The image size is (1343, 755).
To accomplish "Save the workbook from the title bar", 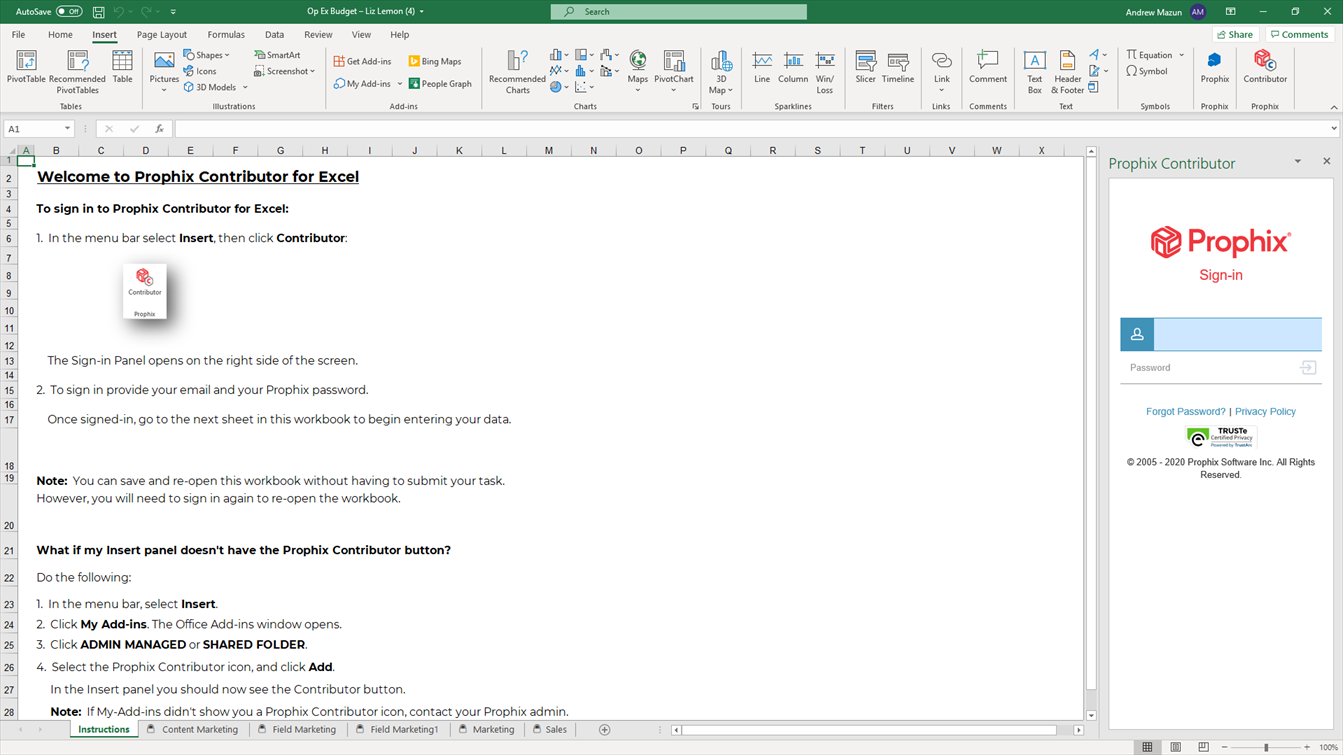I will 98,12.
